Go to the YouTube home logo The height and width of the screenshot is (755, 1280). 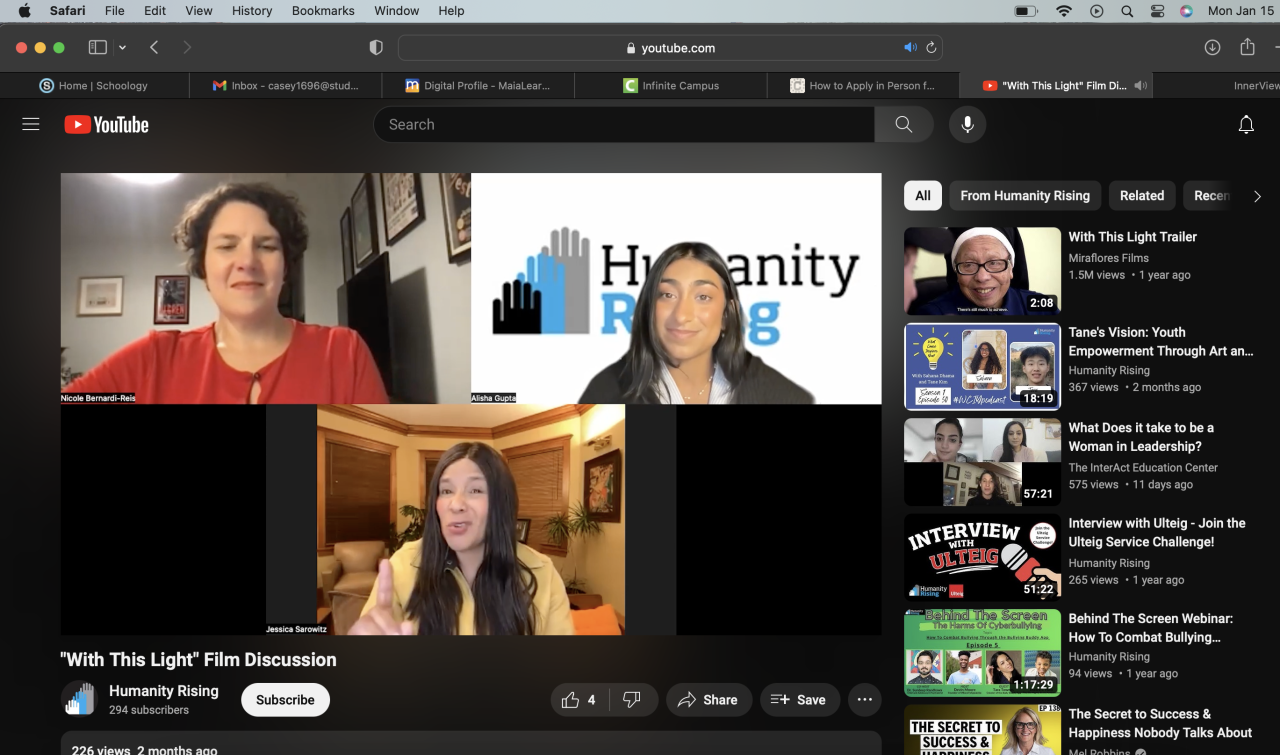[106, 124]
